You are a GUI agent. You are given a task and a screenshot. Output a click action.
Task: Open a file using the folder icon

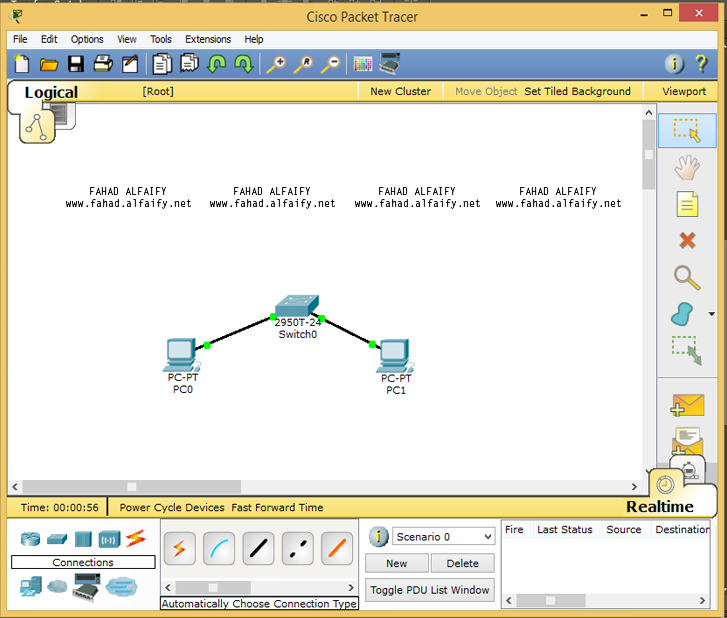point(49,64)
